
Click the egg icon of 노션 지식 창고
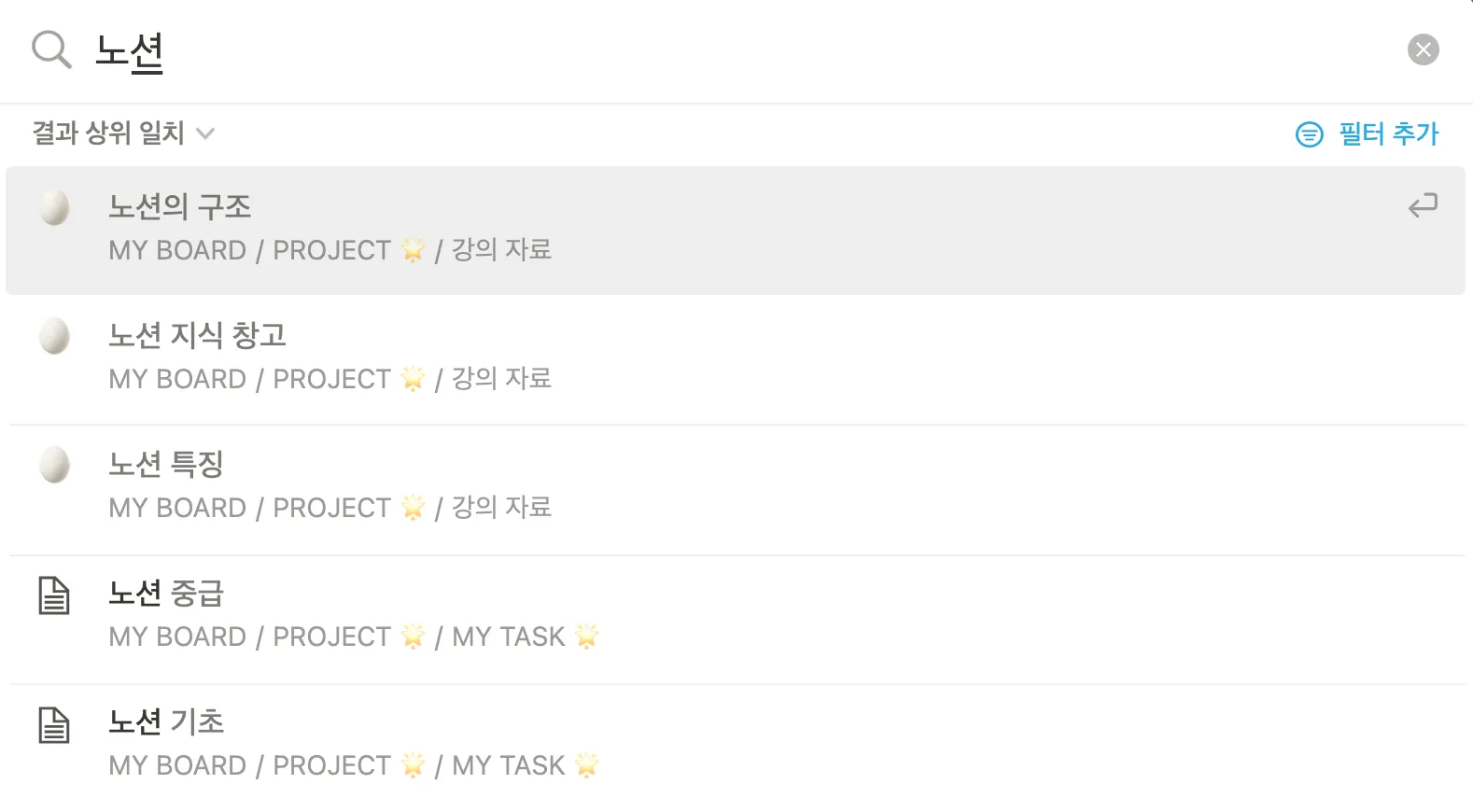[54, 336]
